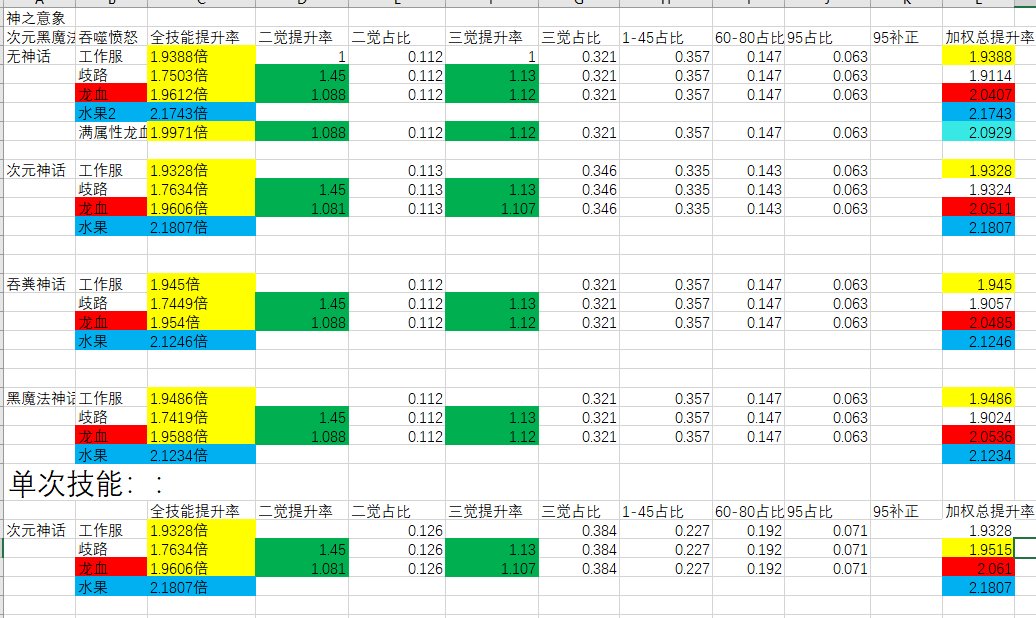1036x618 pixels.
Task: Select the 0.126 cell in the 2.061 row
Action: [x=397, y=568]
